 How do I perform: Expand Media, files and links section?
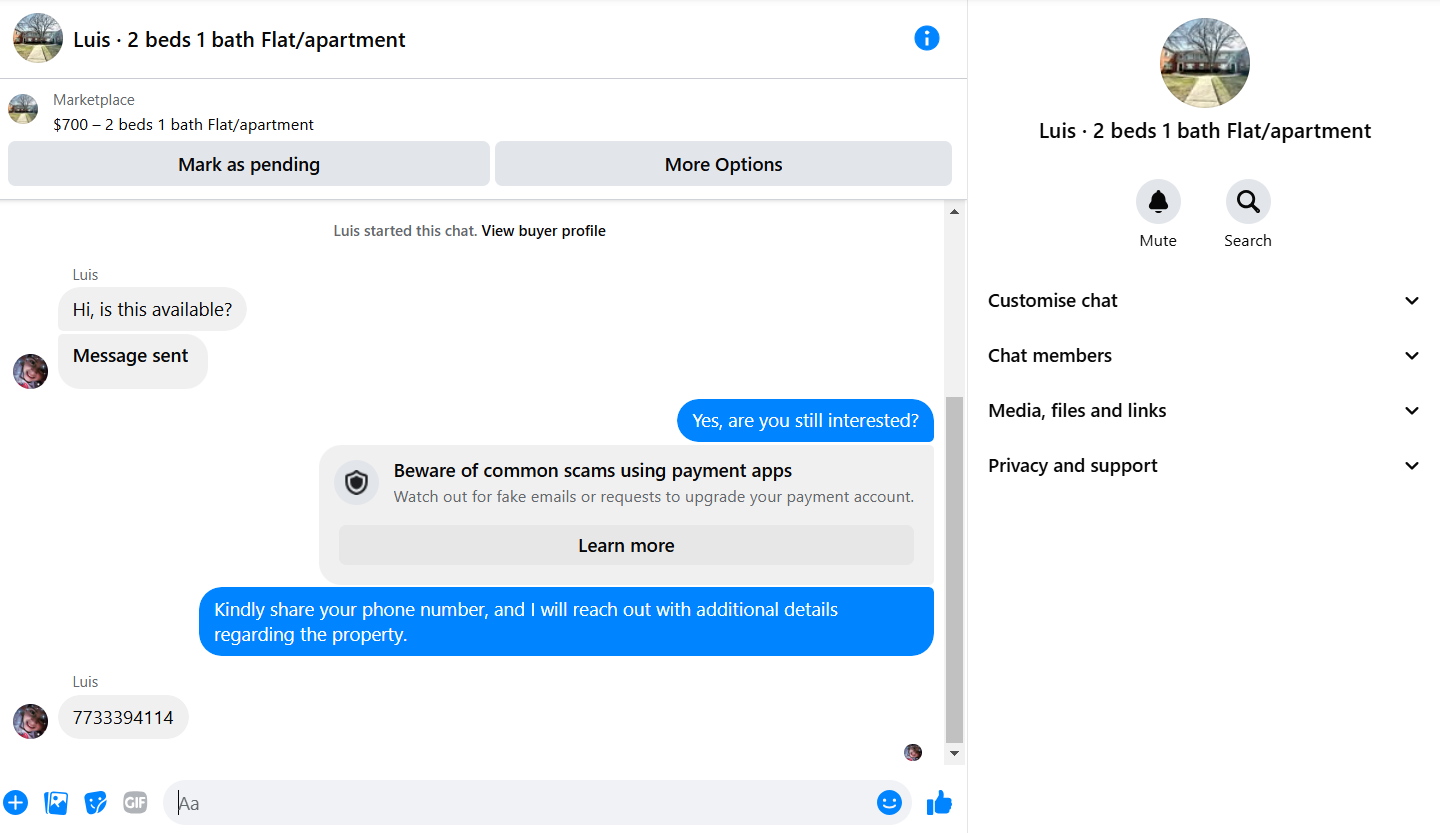1204,410
